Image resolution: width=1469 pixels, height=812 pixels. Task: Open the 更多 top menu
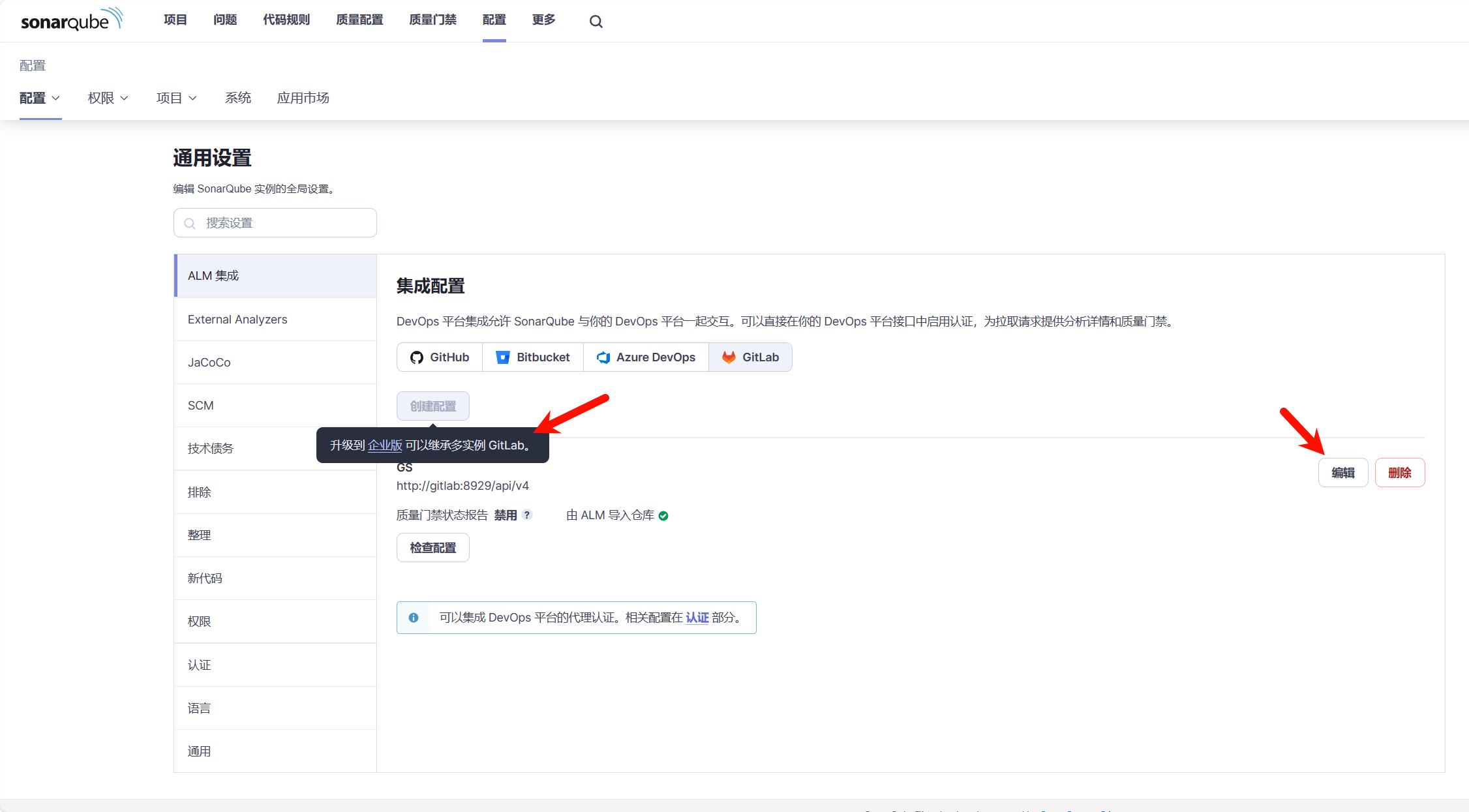pyautogui.click(x=543, y=20)
